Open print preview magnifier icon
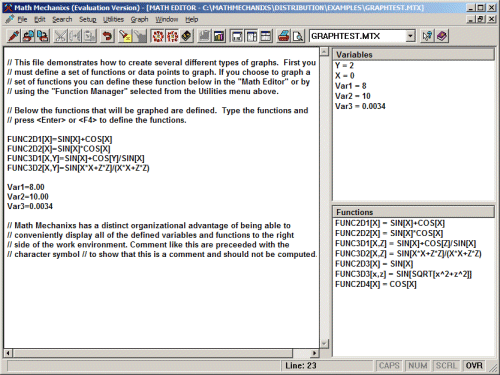Viewport: 500px width, 375px height. pos(298,36)
